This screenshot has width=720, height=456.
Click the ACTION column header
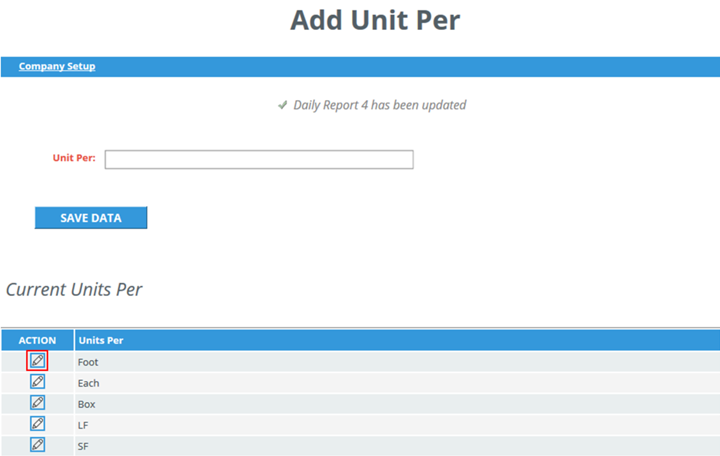37,340
